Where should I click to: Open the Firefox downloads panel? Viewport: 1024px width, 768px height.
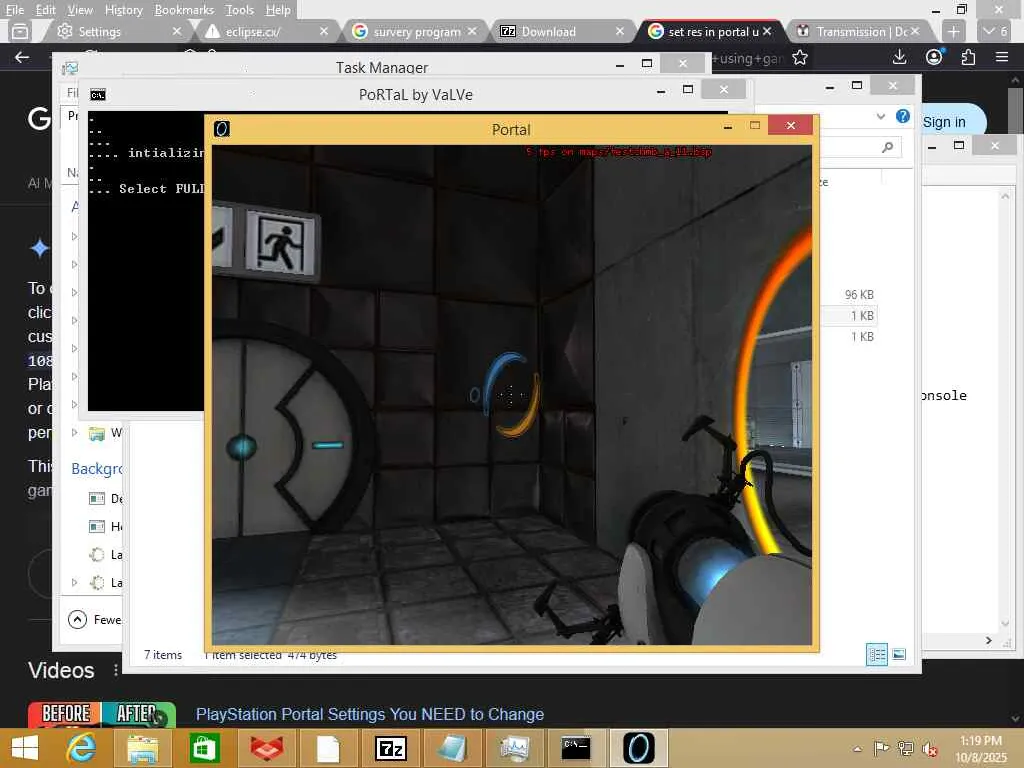point(899,57)
